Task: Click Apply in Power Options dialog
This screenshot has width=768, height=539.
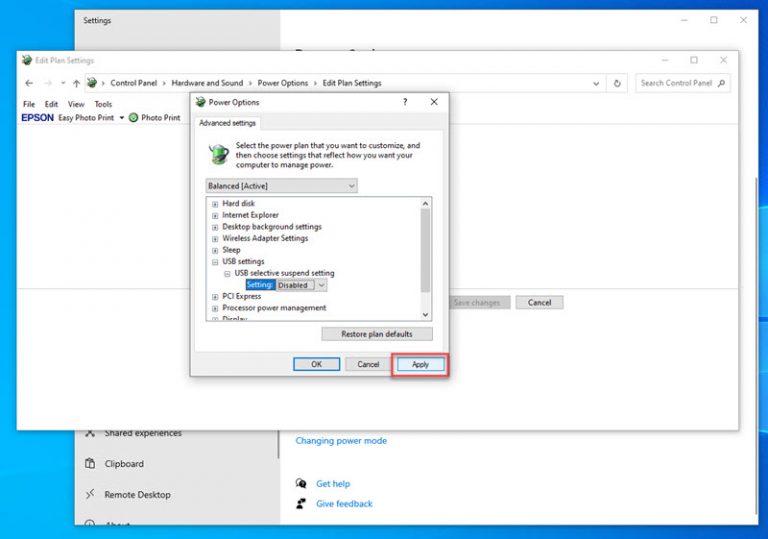Action: (420, 364)
